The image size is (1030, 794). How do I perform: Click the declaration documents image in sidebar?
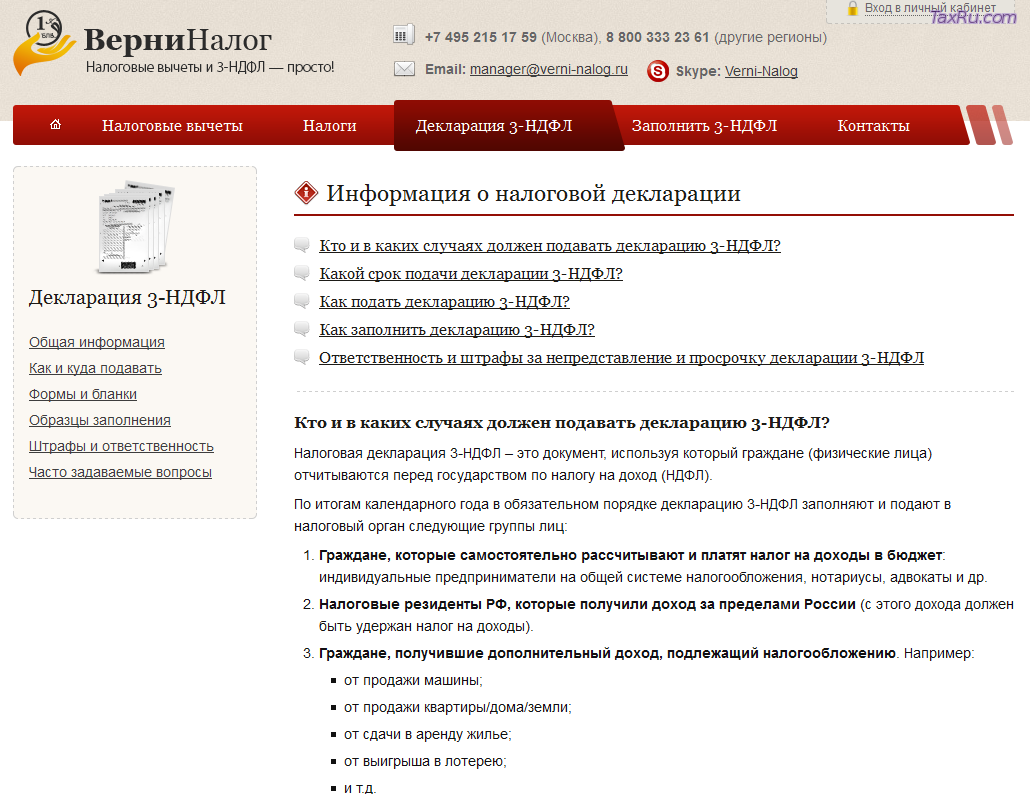(x=134, y=228)
